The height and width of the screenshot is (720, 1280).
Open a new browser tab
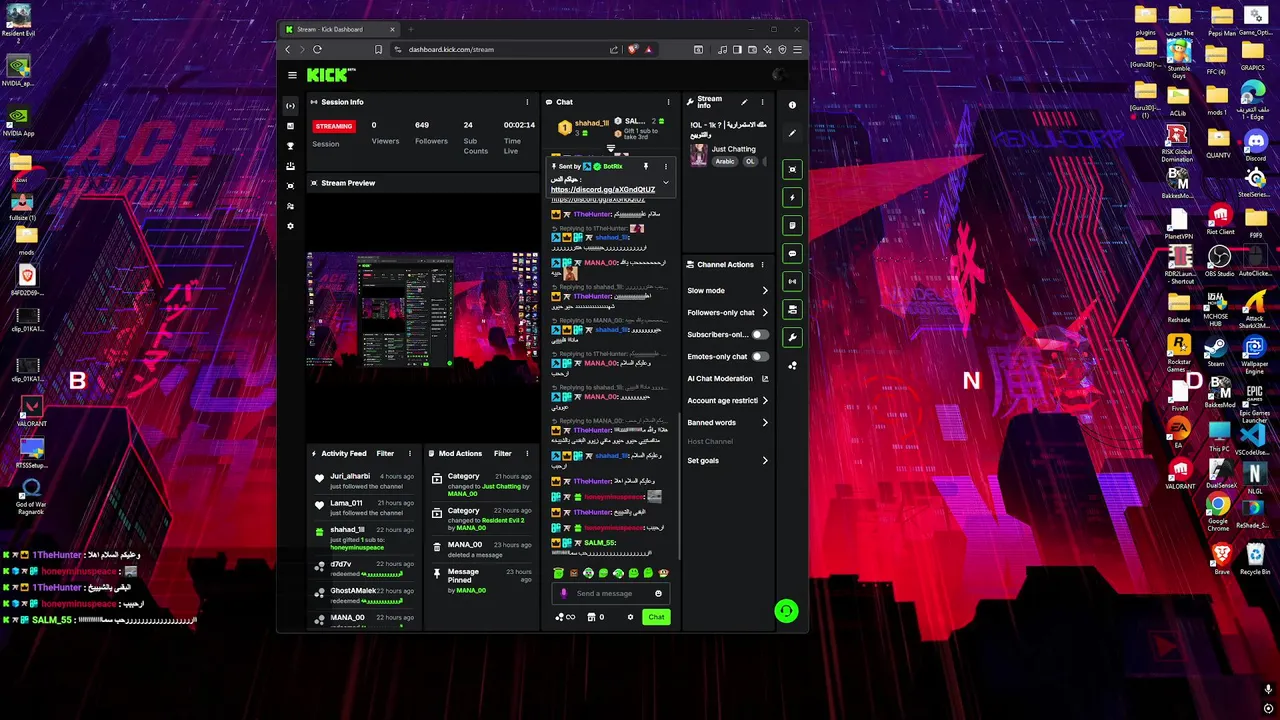pos(410,29)
